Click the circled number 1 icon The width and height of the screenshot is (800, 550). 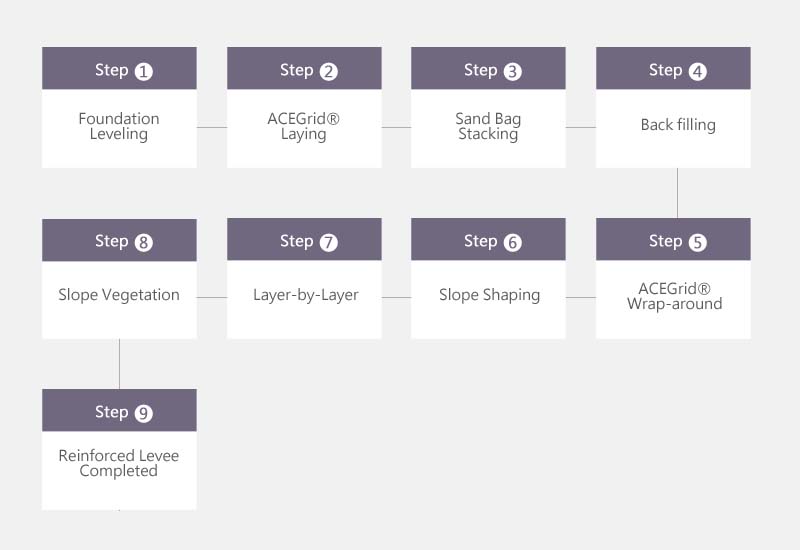coord(143,71)
